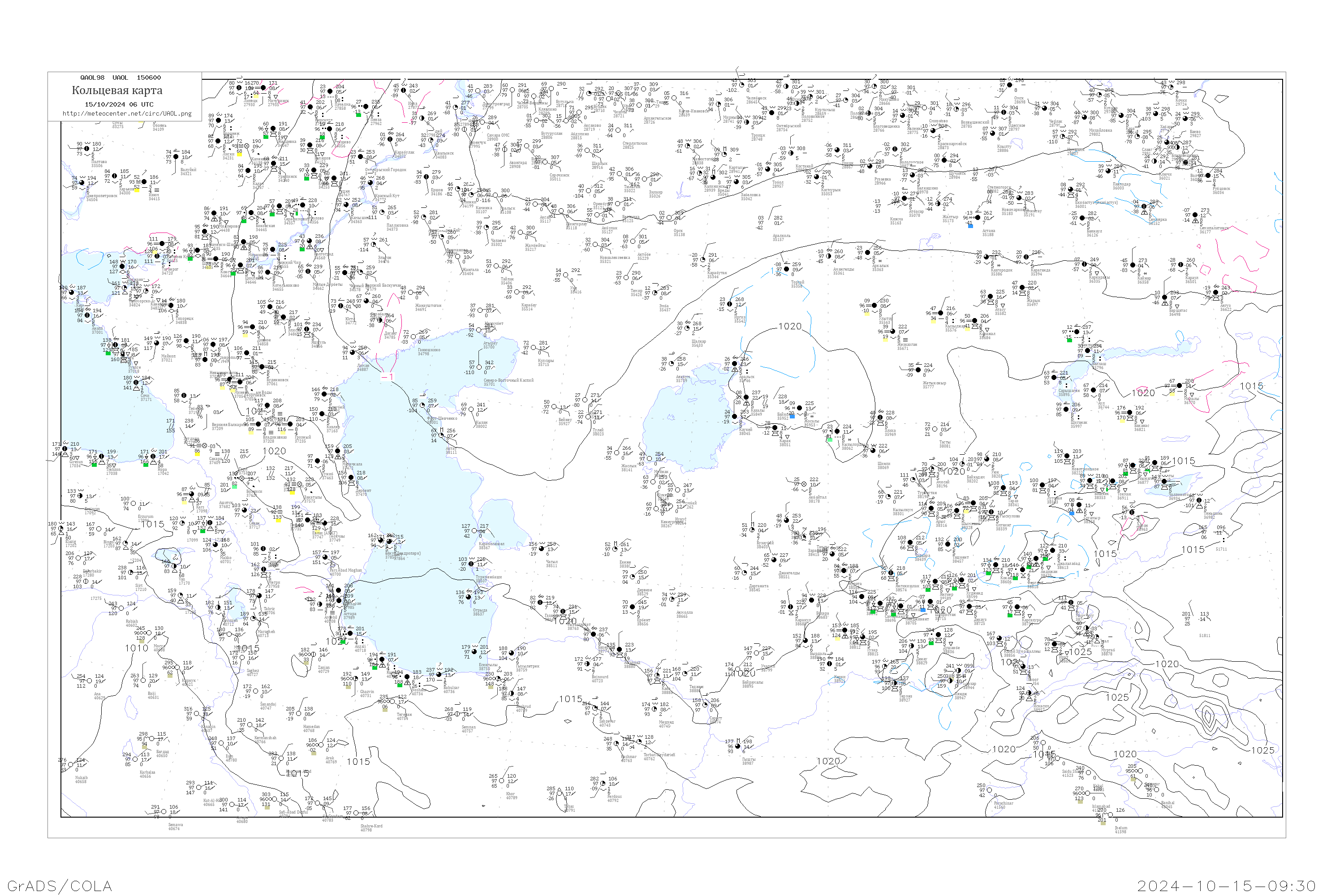Click the Форт-Шевченко station cloud-cover circle
This screenshot has width=1344, height=896.
coord(422,405)
